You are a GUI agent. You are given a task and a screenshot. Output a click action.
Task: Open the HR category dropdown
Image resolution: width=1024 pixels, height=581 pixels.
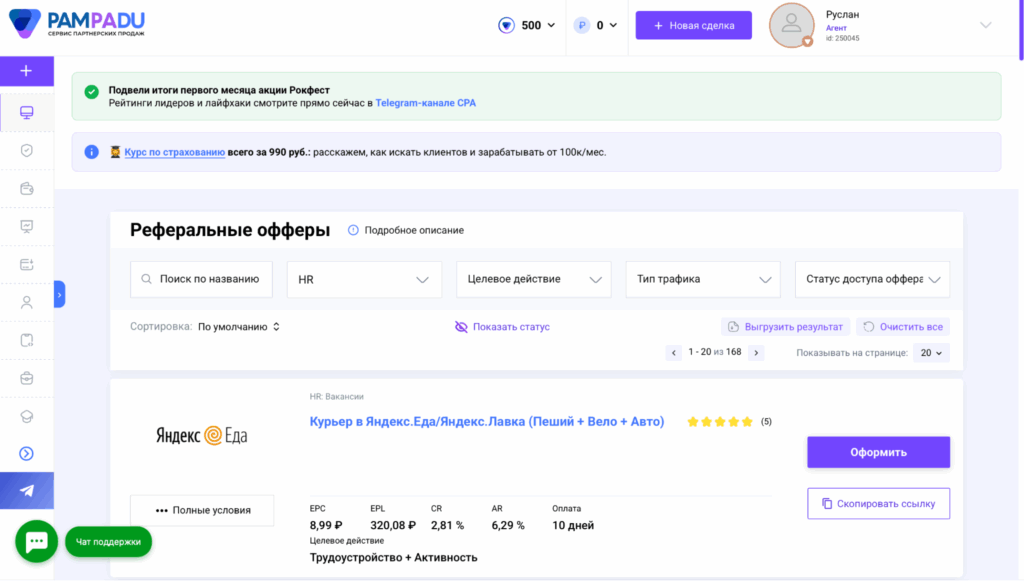tap(364, 280)
